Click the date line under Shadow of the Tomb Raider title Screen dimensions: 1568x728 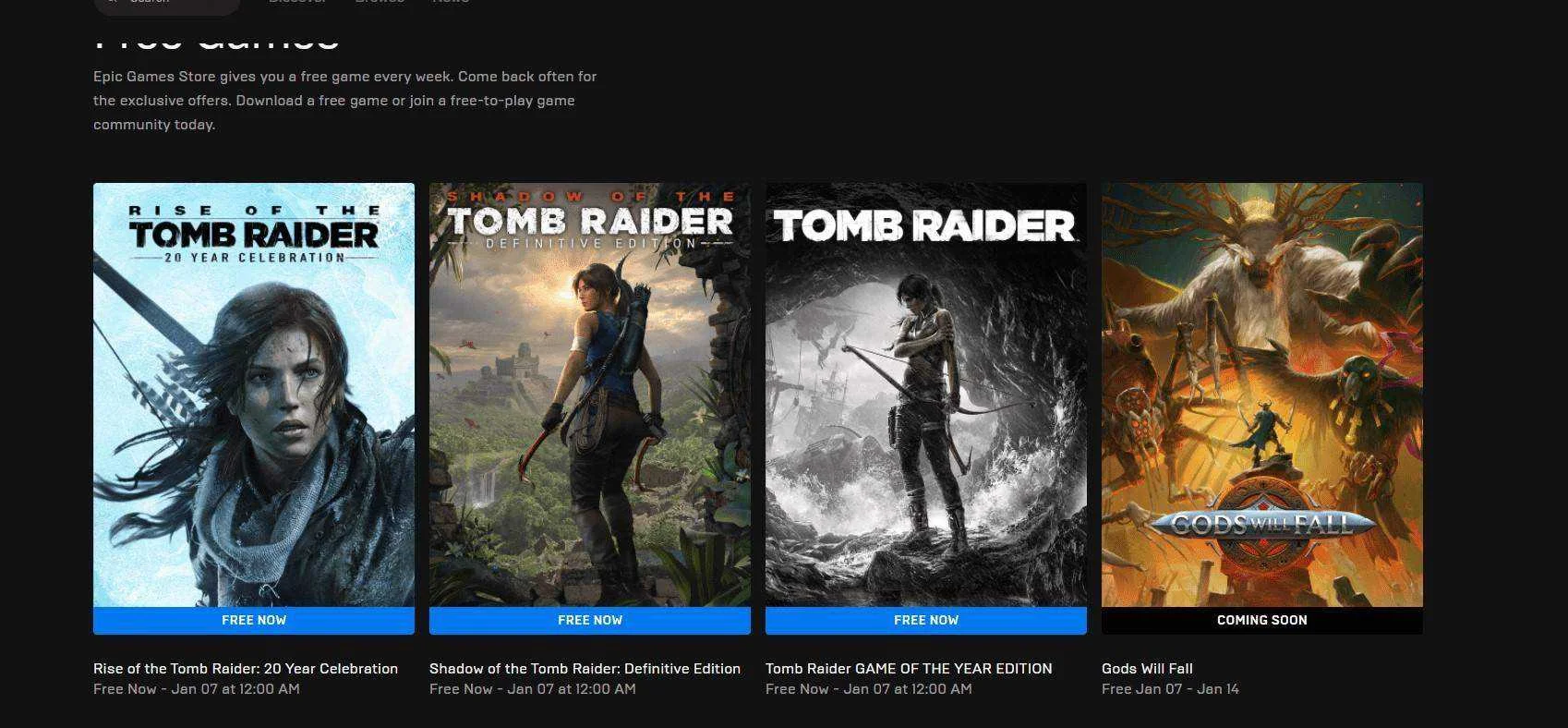[533, 689]
